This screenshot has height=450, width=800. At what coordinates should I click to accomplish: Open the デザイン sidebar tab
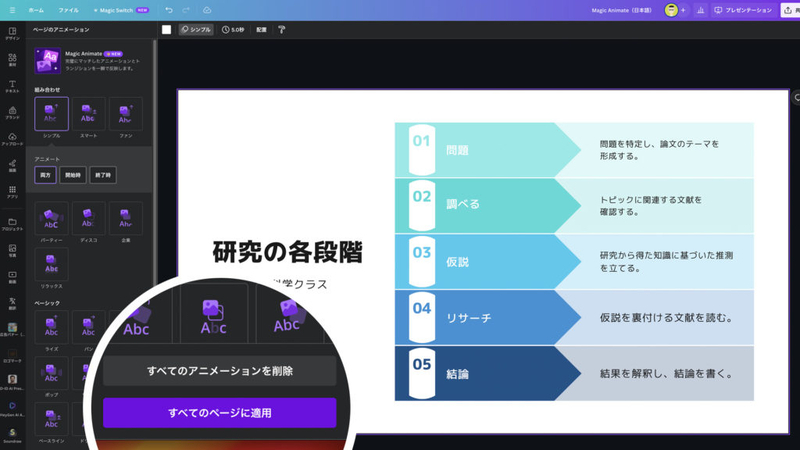point(12,34)
